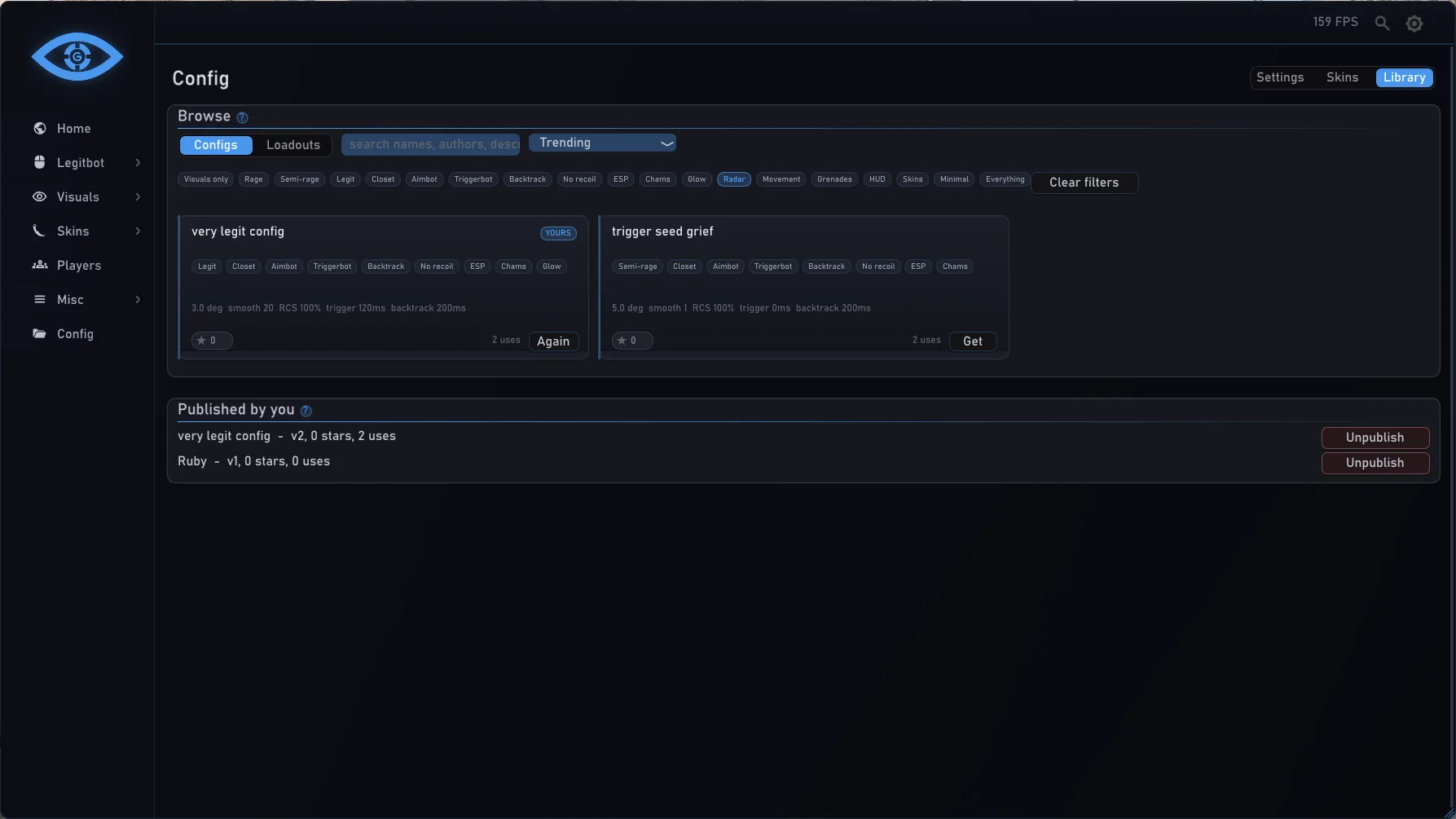Star the trigger seed grief card
This screenshot has width=1456, height=819.
(632, 341)
